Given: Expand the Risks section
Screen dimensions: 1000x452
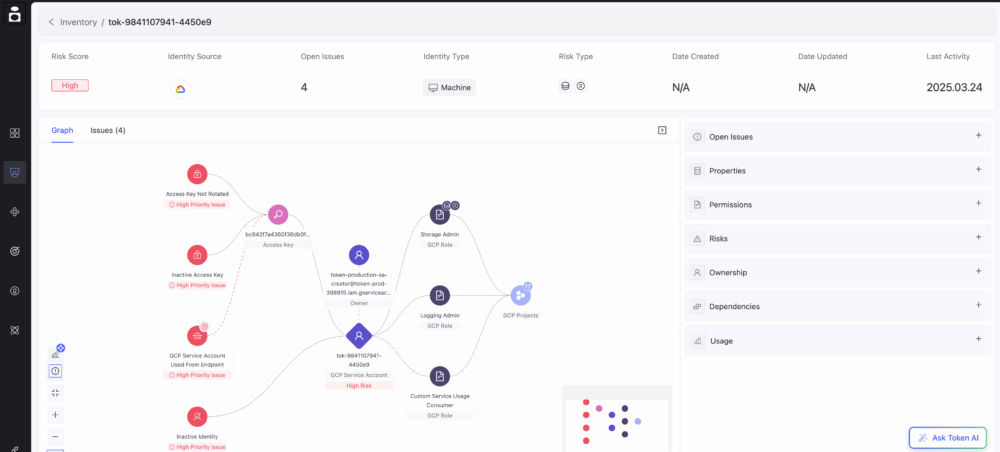Looking at the screenshot, I should (838, 238).
